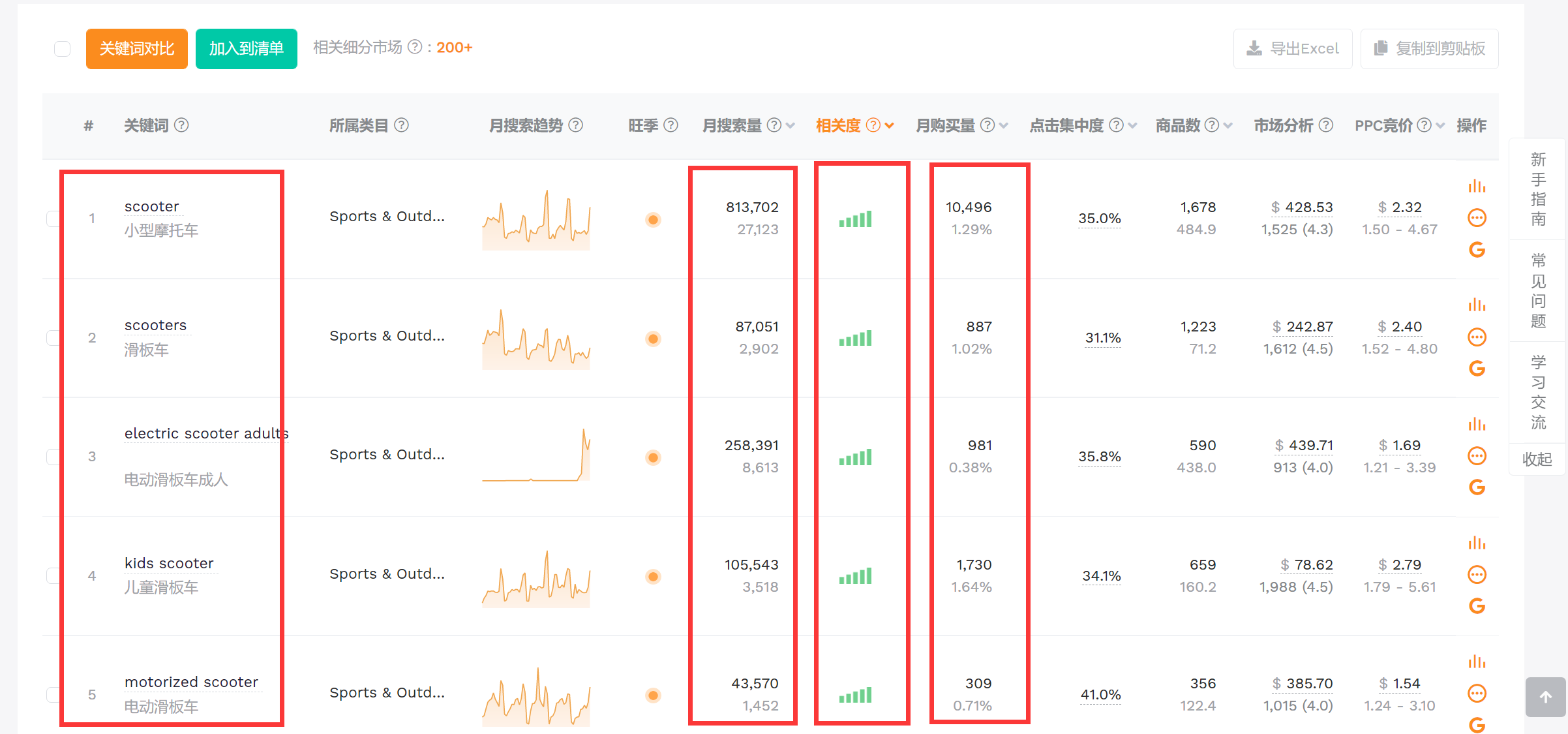The height and width of the screenshot is (734, 1568).
Task: Open 新手指南 in side panel
Action: pyautogui.click(x=1538, y=189)
